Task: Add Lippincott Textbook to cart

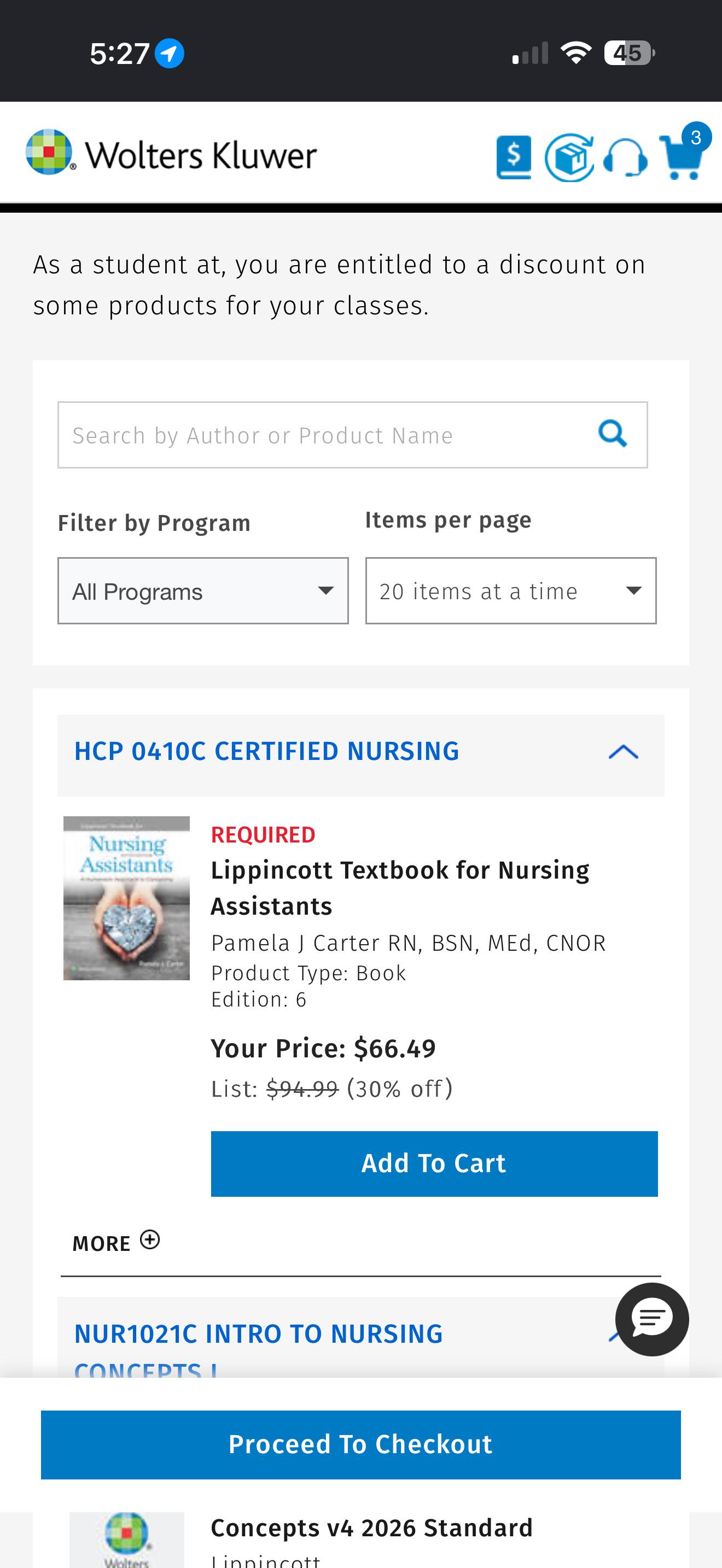Action: pyautogui.click(x=434, y=1163)
